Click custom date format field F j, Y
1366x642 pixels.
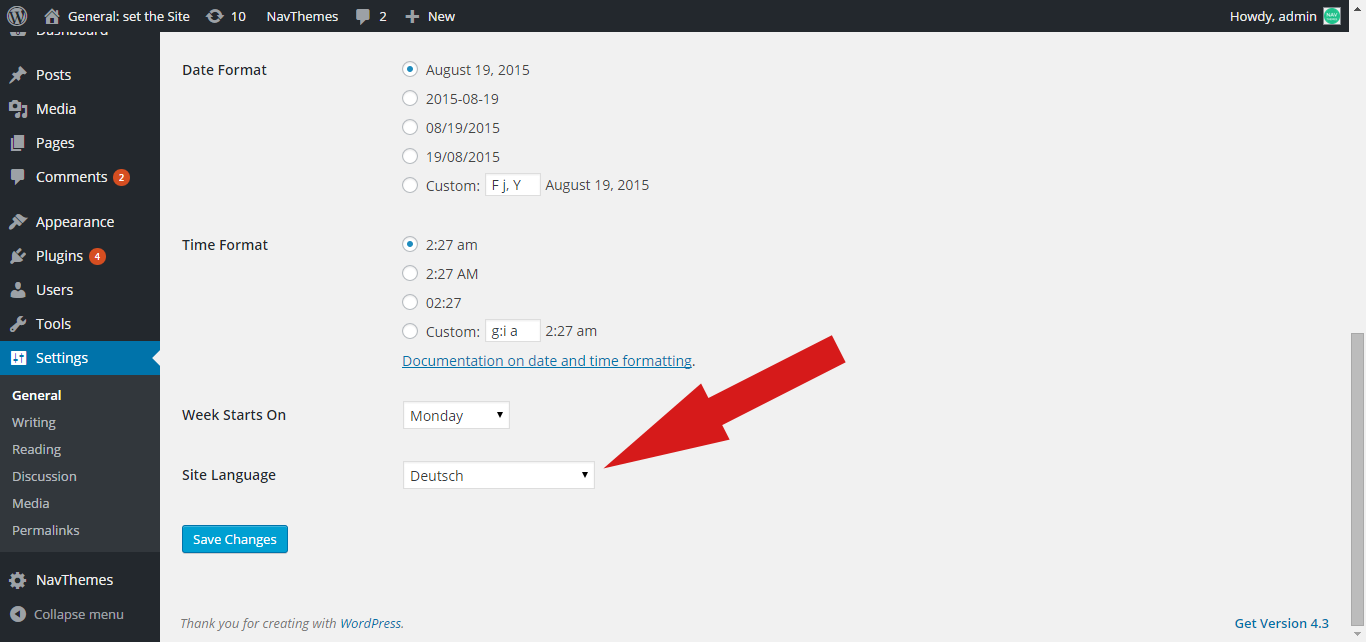[513, 185]
